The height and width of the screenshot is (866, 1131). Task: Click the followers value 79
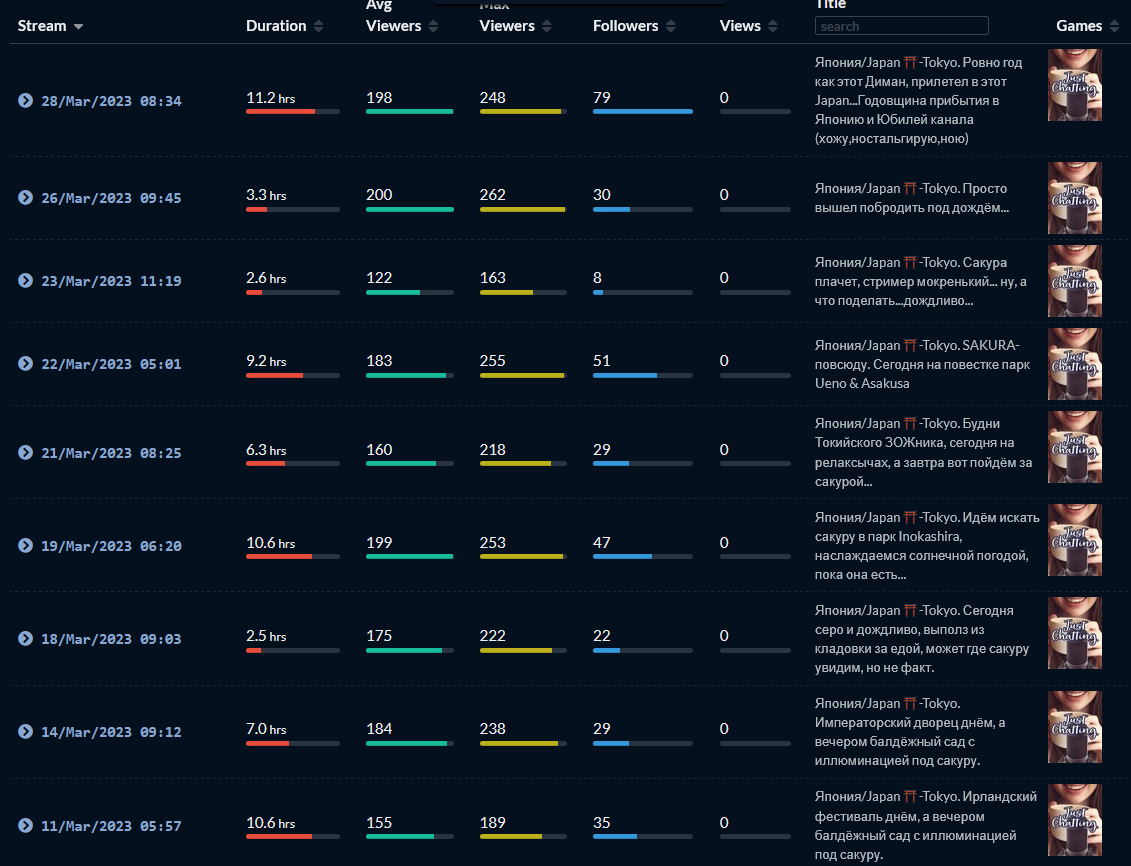click(602, 97)
